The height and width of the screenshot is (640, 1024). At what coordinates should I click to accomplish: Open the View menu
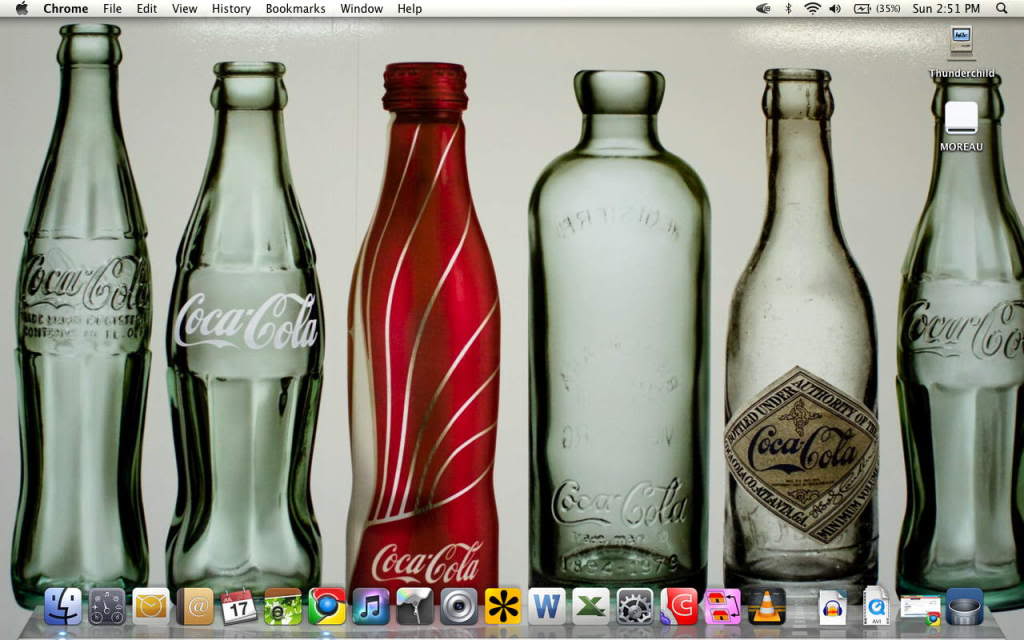click(184, 8)
